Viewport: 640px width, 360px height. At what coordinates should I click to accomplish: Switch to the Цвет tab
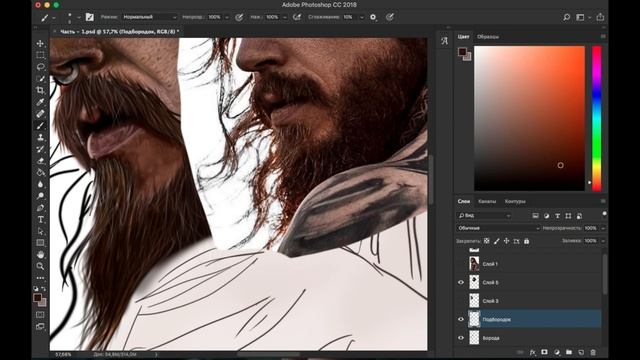click(463, 37)
